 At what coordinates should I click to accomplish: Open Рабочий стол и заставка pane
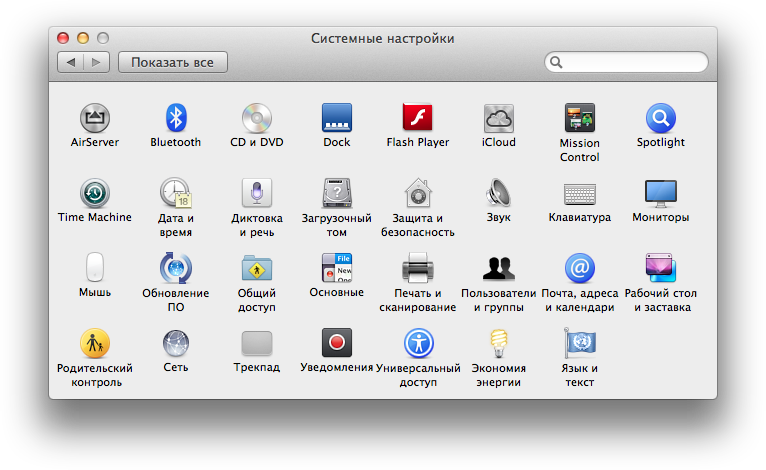tap(660, 268)
